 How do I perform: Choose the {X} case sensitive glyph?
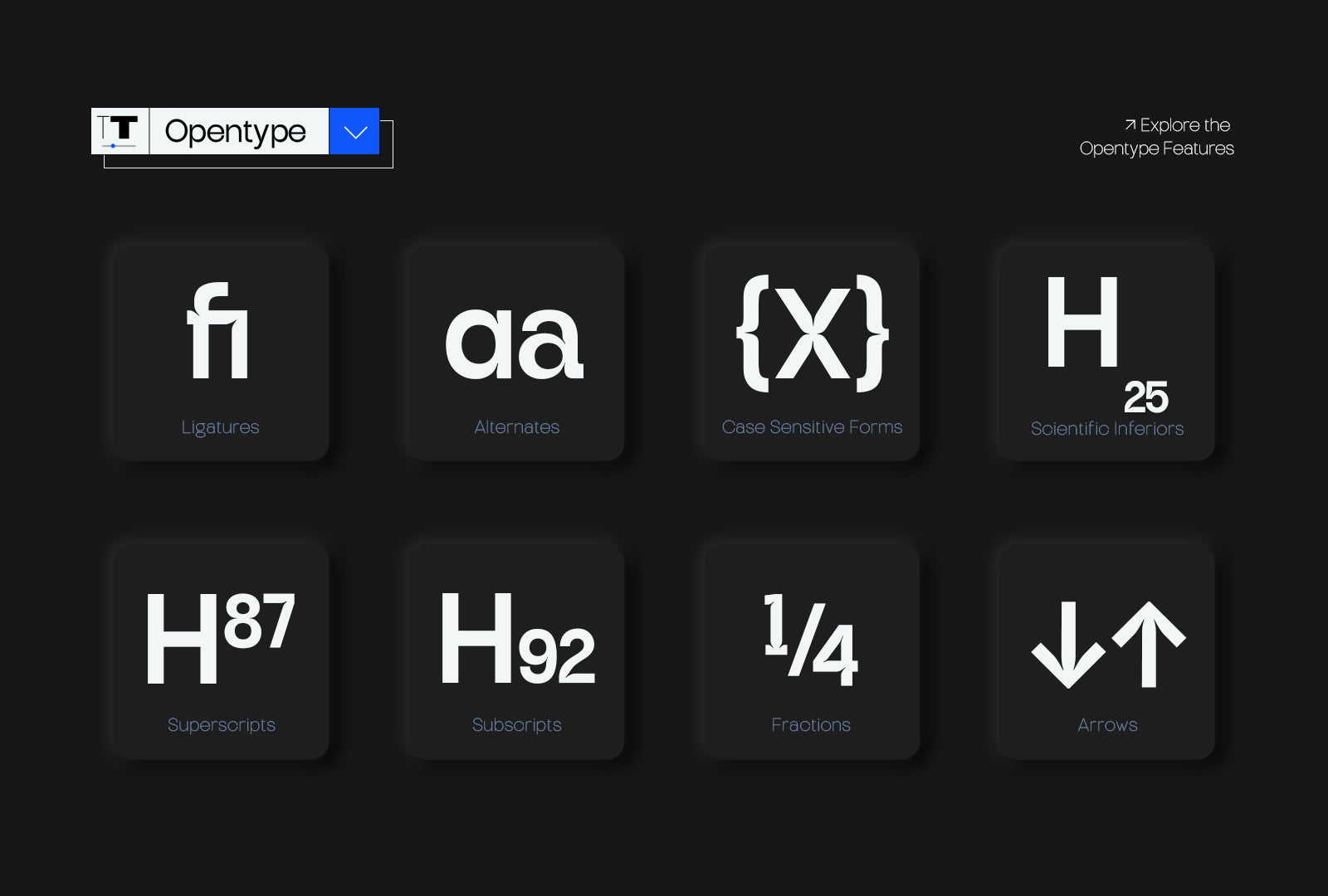[812, 334]
